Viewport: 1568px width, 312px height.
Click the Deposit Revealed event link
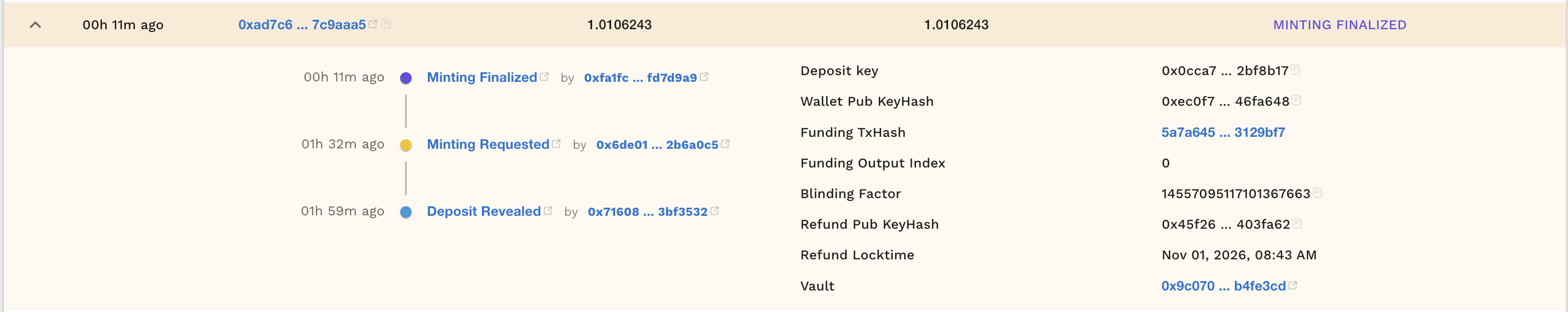[x=483, y=211]
